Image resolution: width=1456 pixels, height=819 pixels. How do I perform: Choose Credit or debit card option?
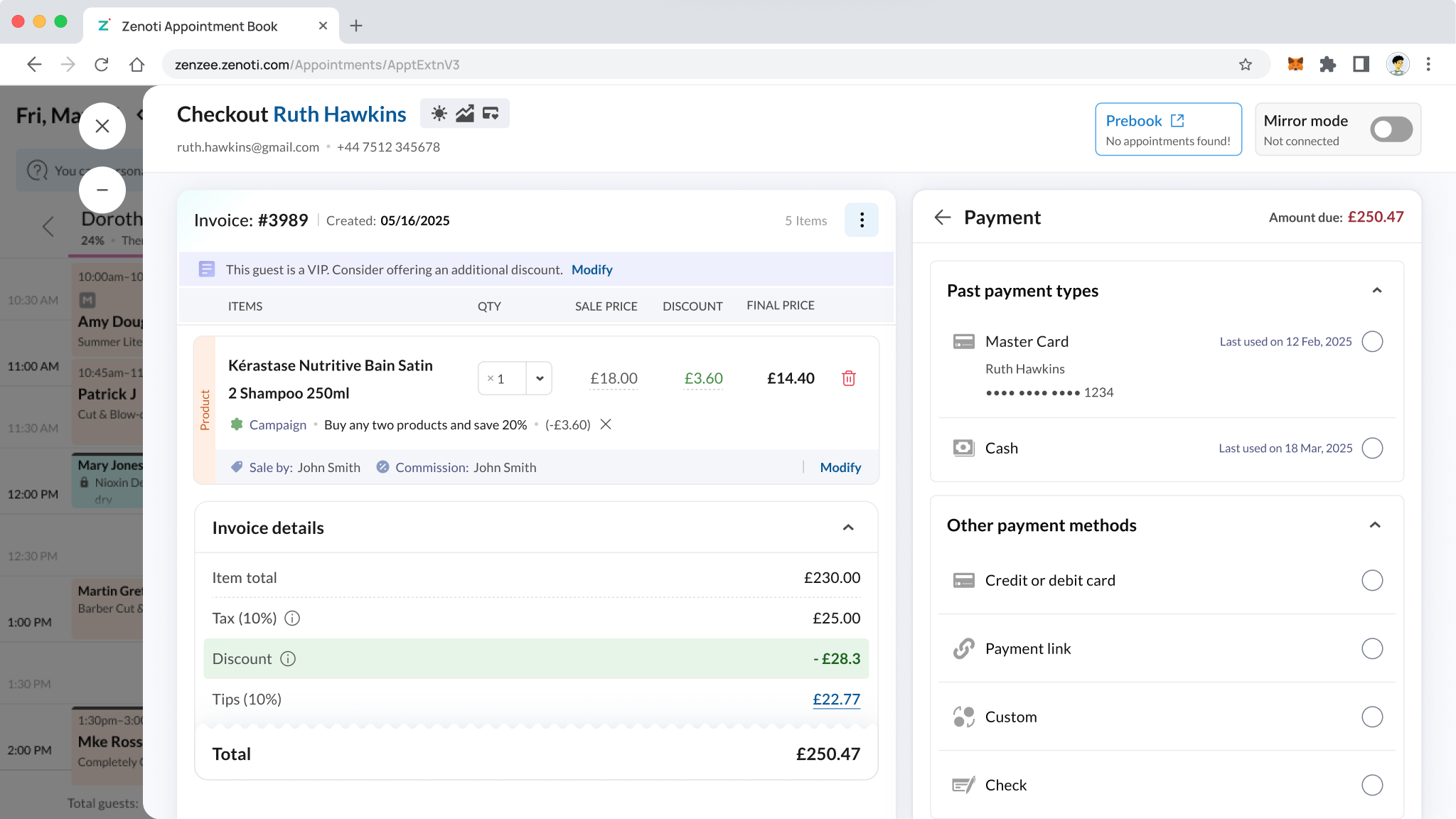click(x=1372, y=581)
